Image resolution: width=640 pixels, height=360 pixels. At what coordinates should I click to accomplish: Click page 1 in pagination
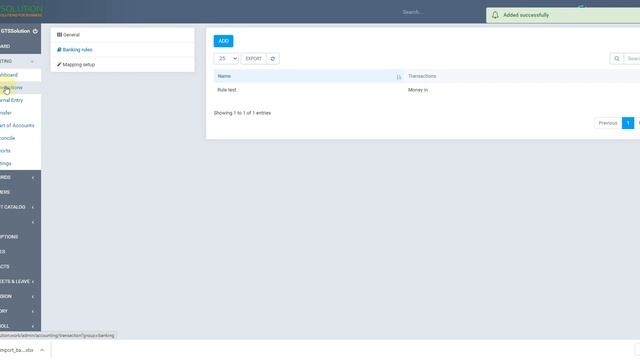pos(628,123)
